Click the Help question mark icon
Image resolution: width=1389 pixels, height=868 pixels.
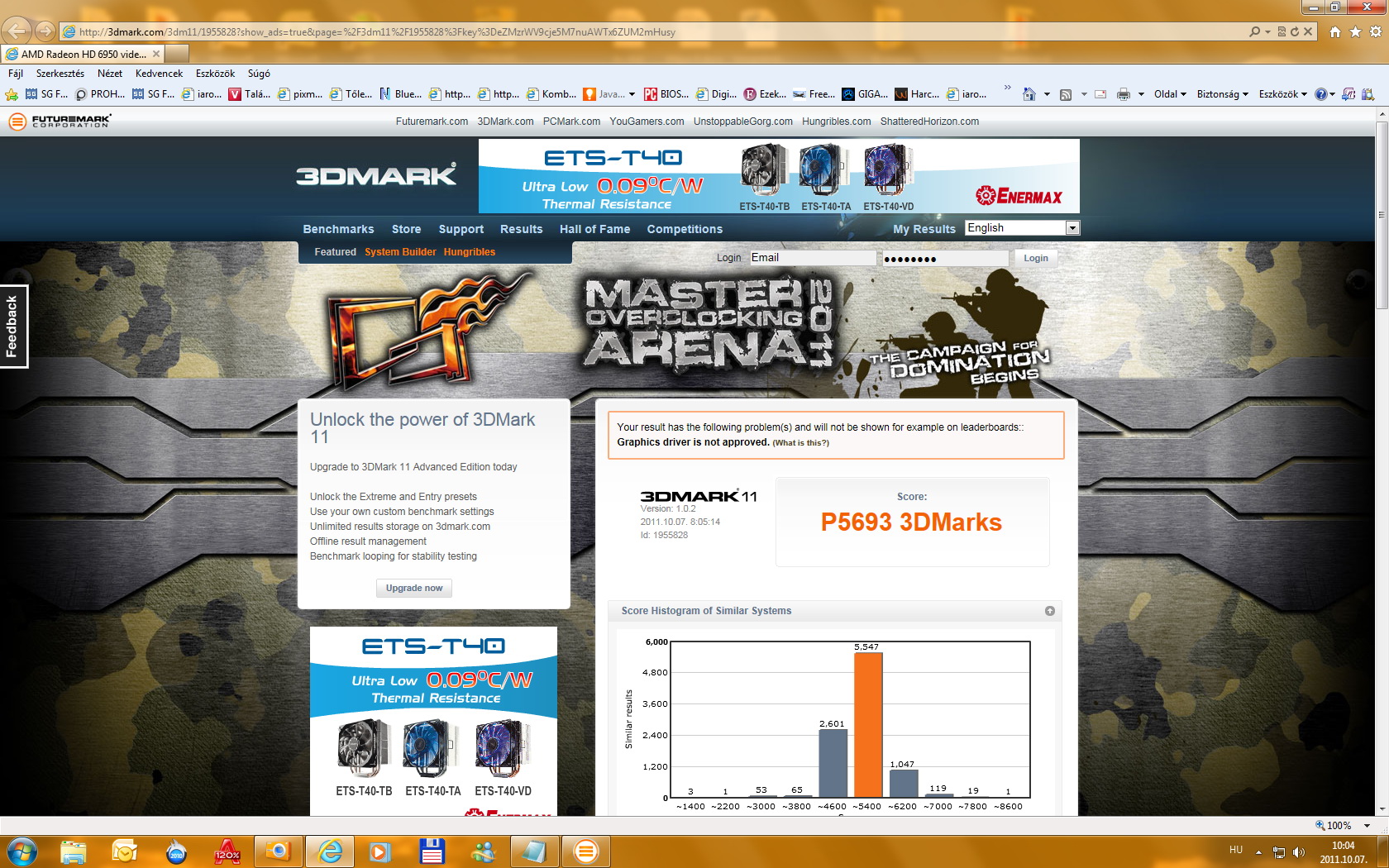point(1320,94)
